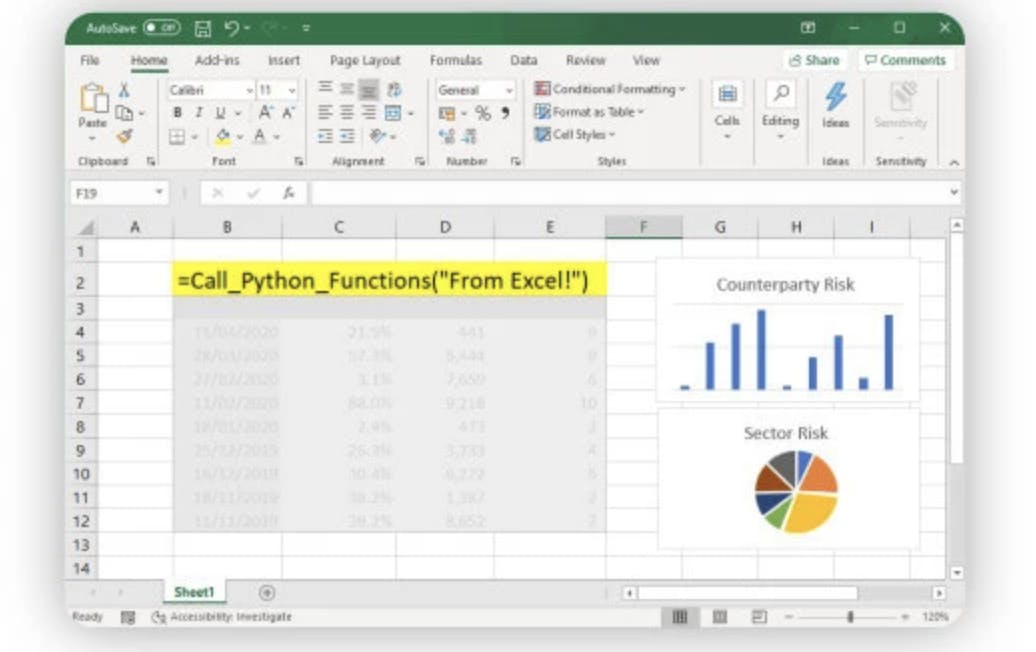Open the Merge & Center icon
1036x652 pixels.
pyautogui.click(x=394, y=111)
